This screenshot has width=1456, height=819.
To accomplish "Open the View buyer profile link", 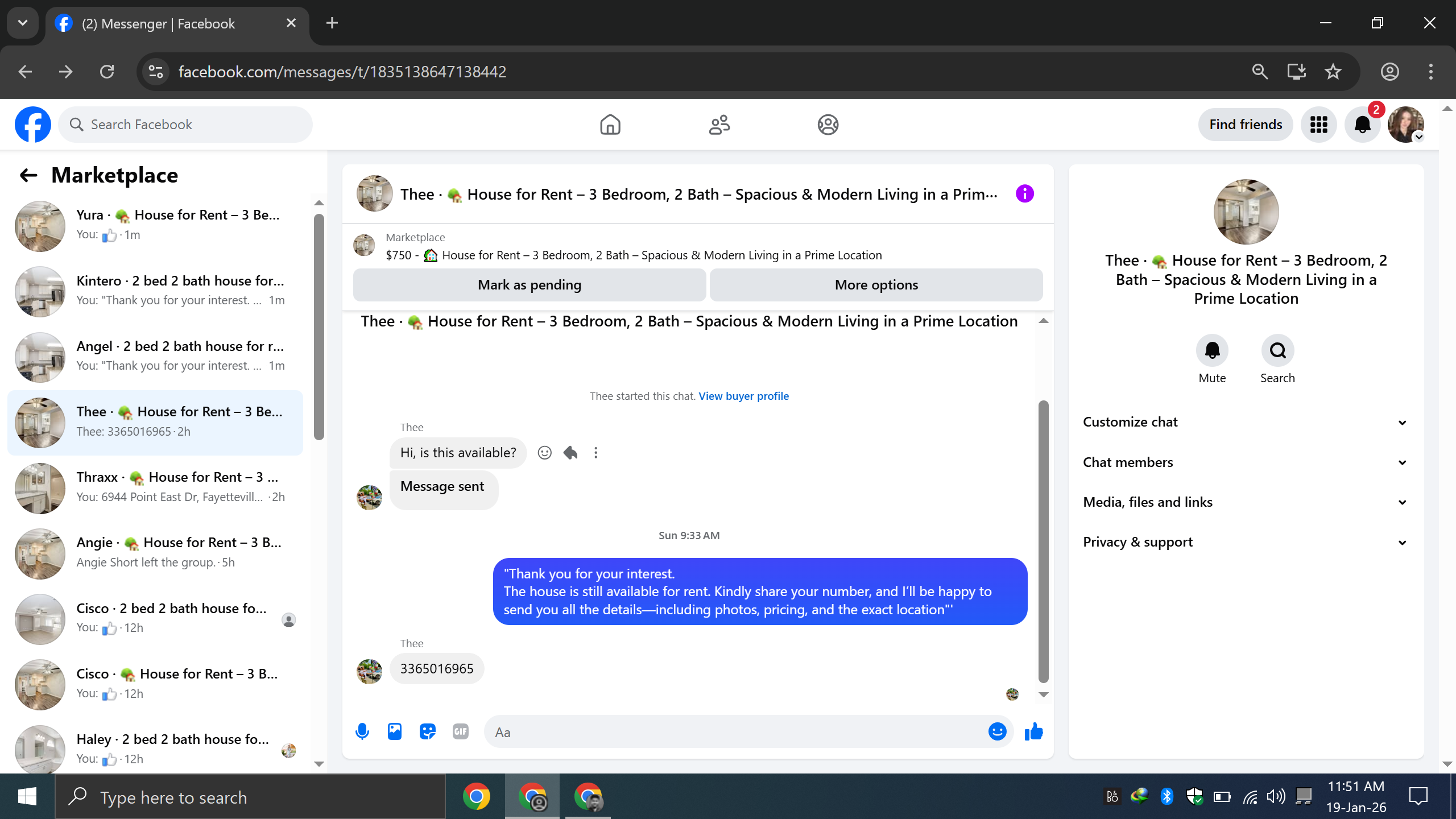I will [743, 396].
